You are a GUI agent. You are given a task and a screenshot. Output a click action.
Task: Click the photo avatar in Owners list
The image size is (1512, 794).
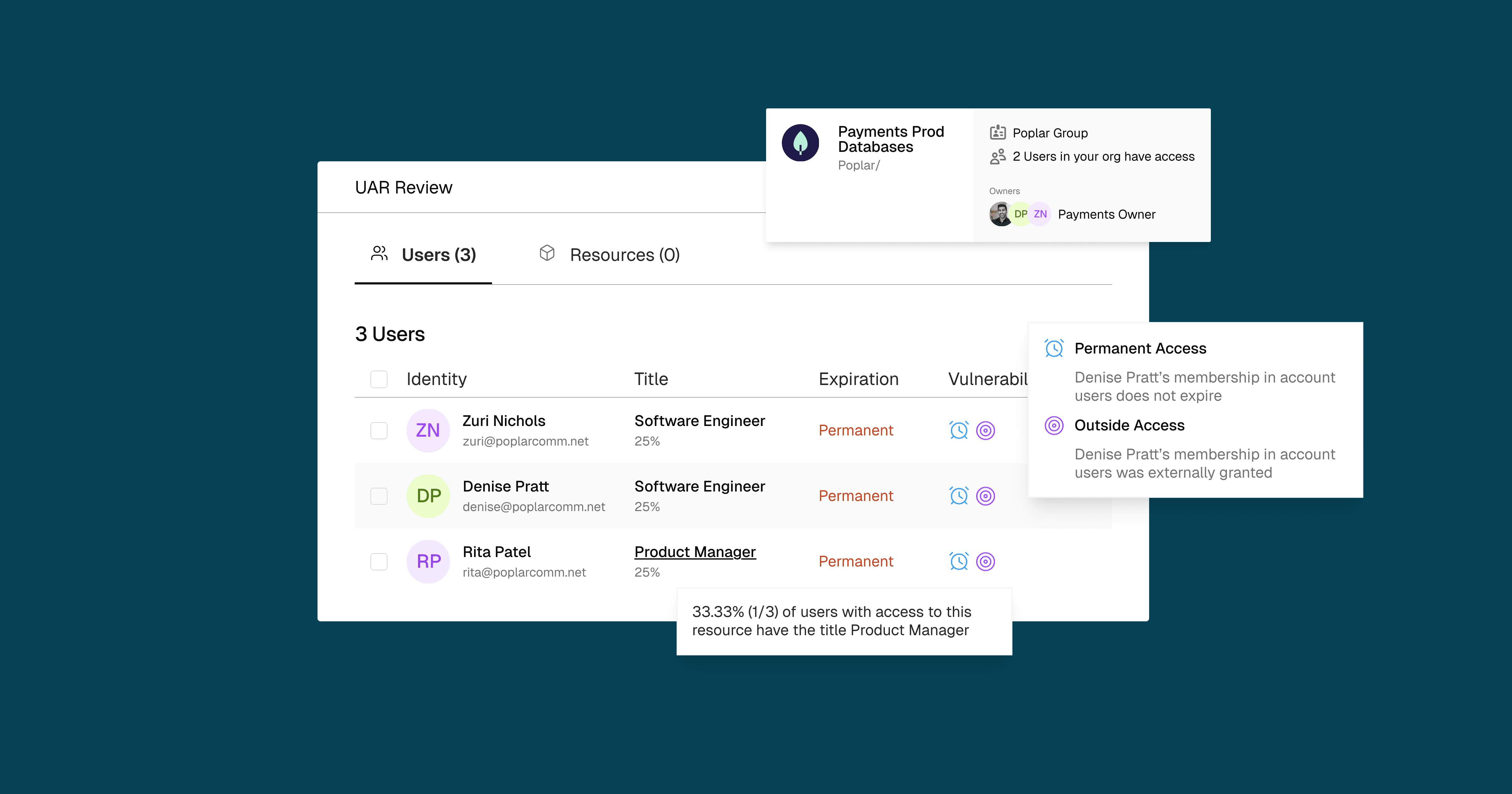tap(999, 214)
